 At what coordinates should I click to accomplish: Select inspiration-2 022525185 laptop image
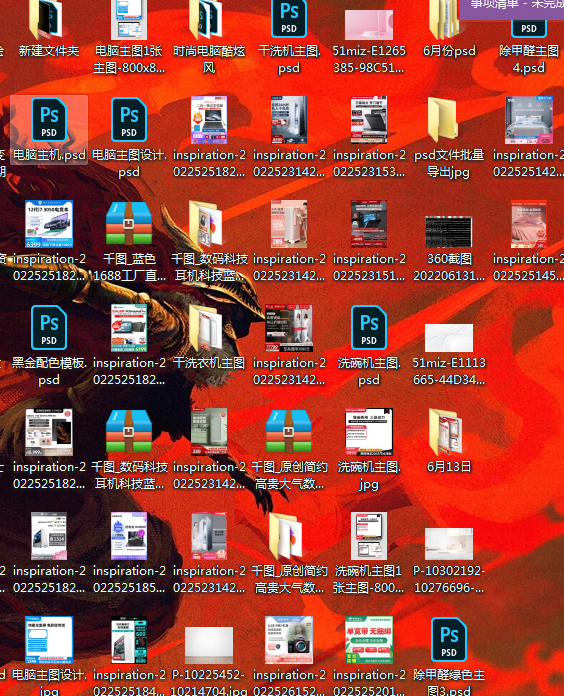pos(129,535)
